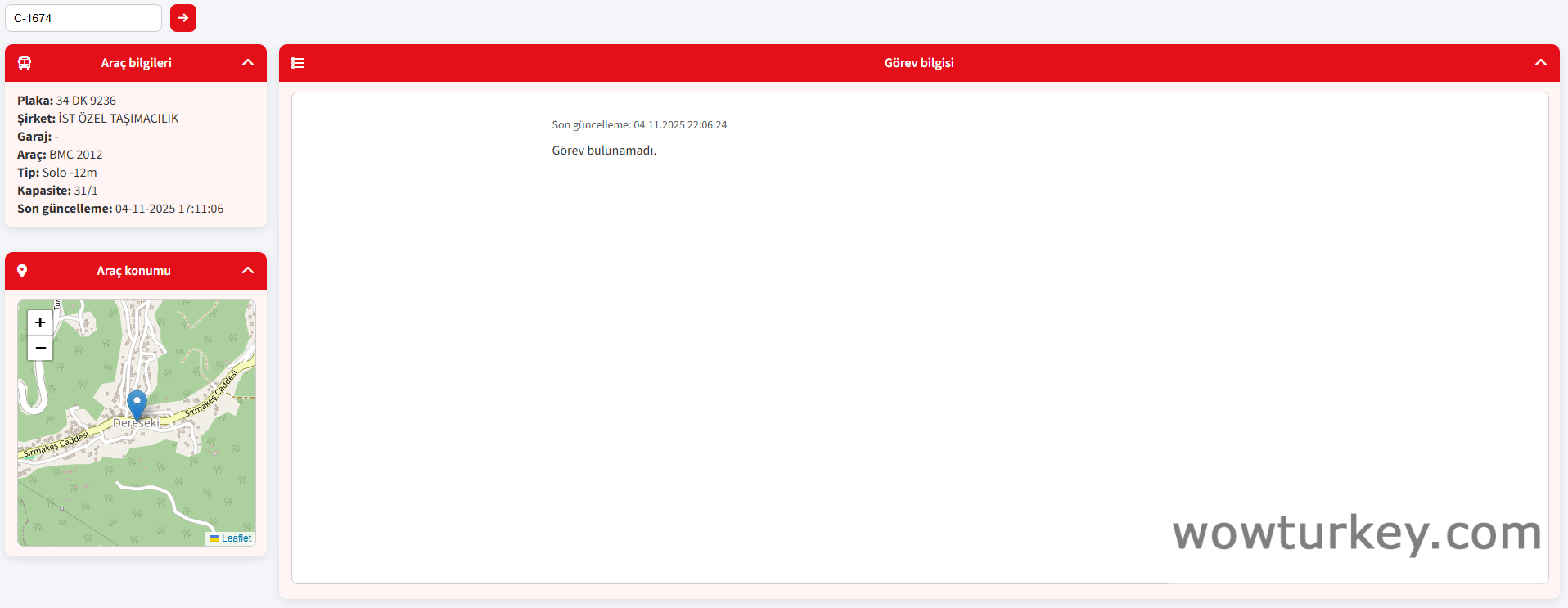
Task: Collapse the Araç konumu panel chevron
Action: 248,271
